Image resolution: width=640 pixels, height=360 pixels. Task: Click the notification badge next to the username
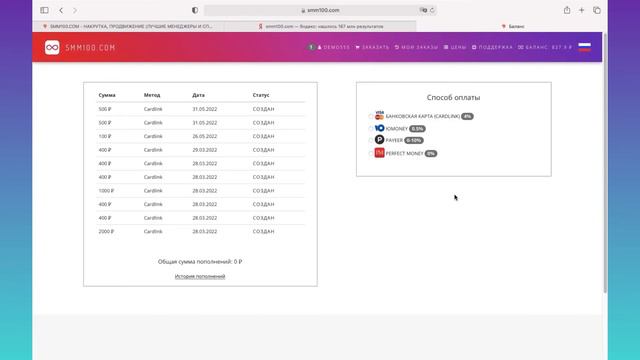311,47
